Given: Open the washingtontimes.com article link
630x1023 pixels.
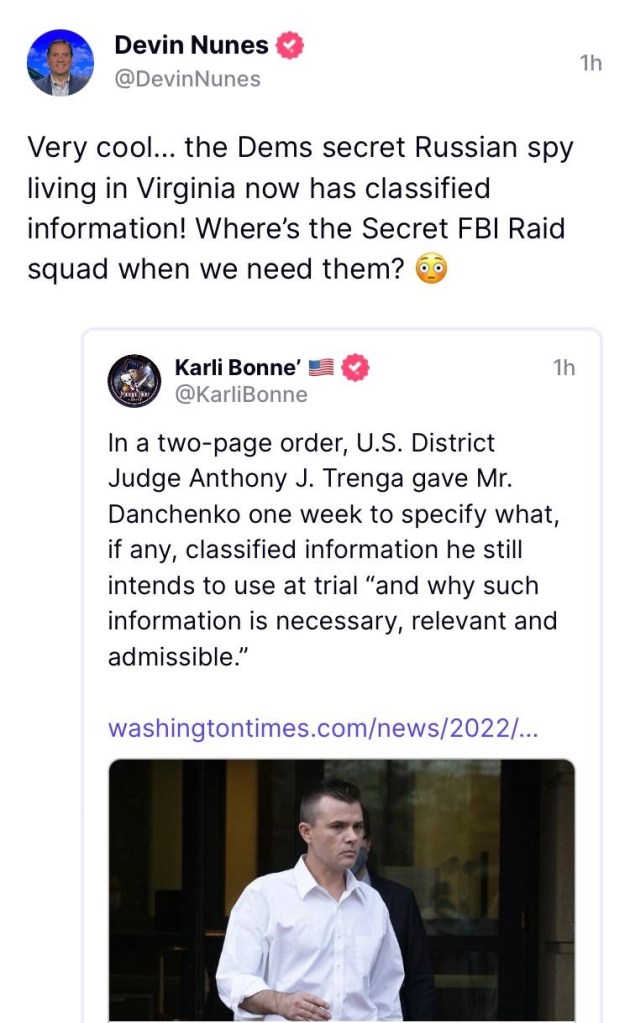Looking at the screenshot, I should point(322,727).
